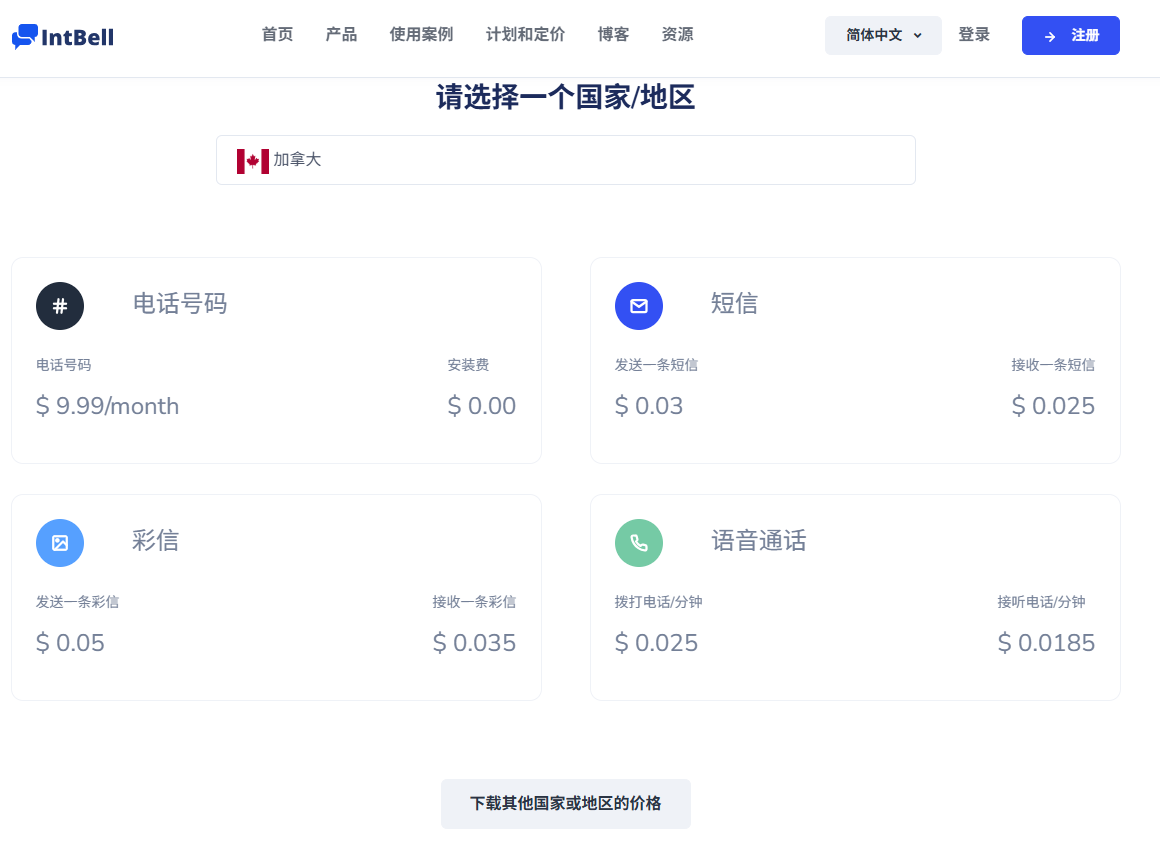Click the IntBell logo
The width and height of the screenshot is (1160, 859).
tap(63, 36)
